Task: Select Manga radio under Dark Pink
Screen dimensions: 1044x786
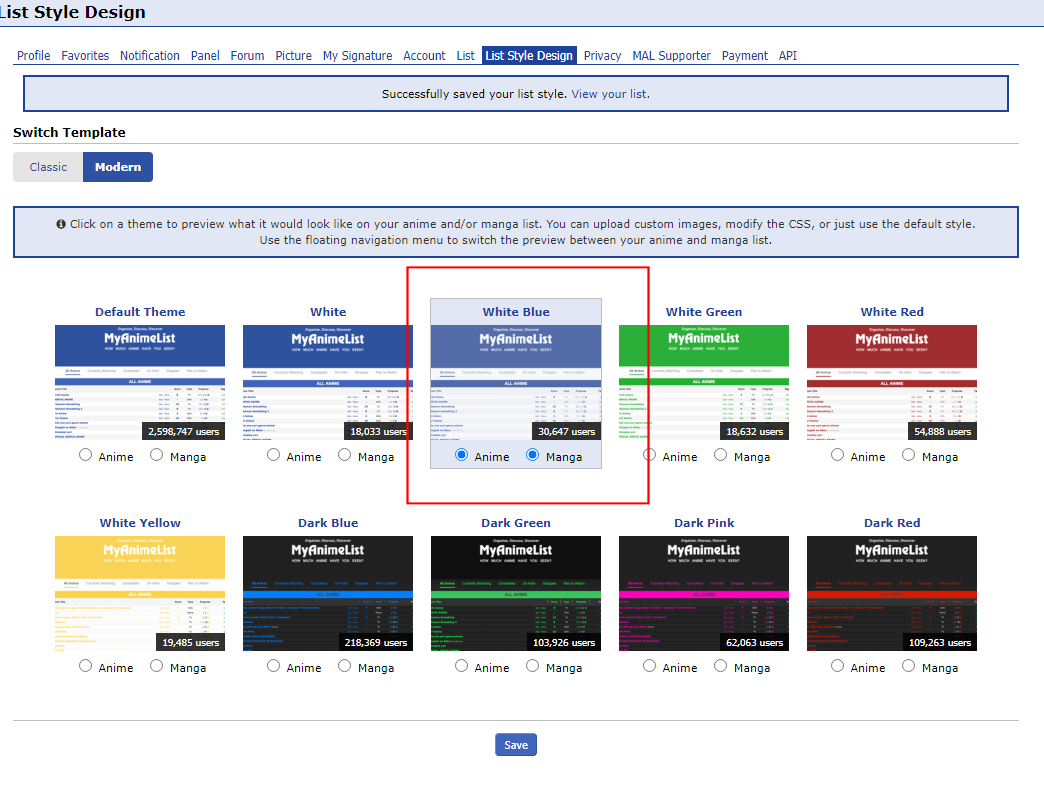Action: tap(721, 666)
